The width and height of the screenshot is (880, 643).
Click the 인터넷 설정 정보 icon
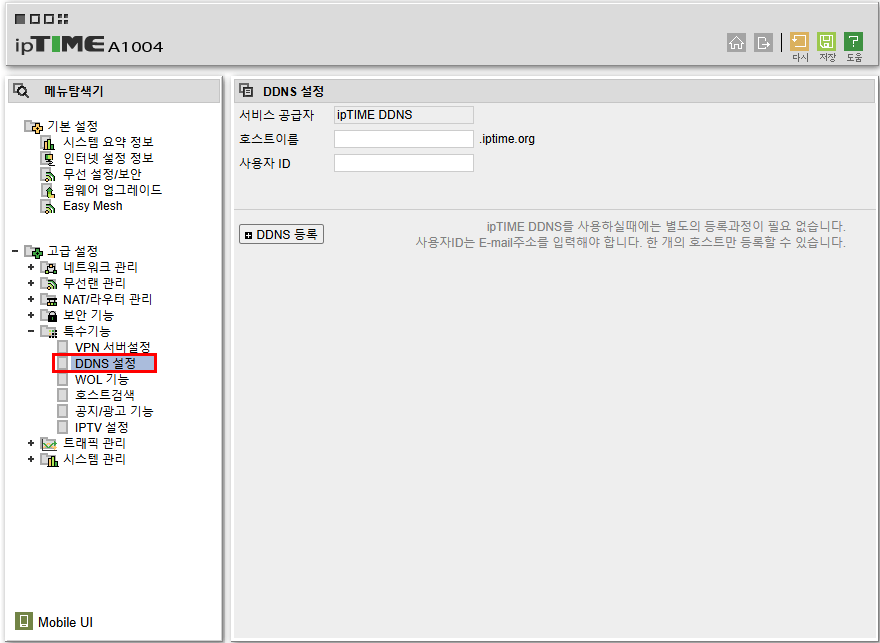pos(48,159)
